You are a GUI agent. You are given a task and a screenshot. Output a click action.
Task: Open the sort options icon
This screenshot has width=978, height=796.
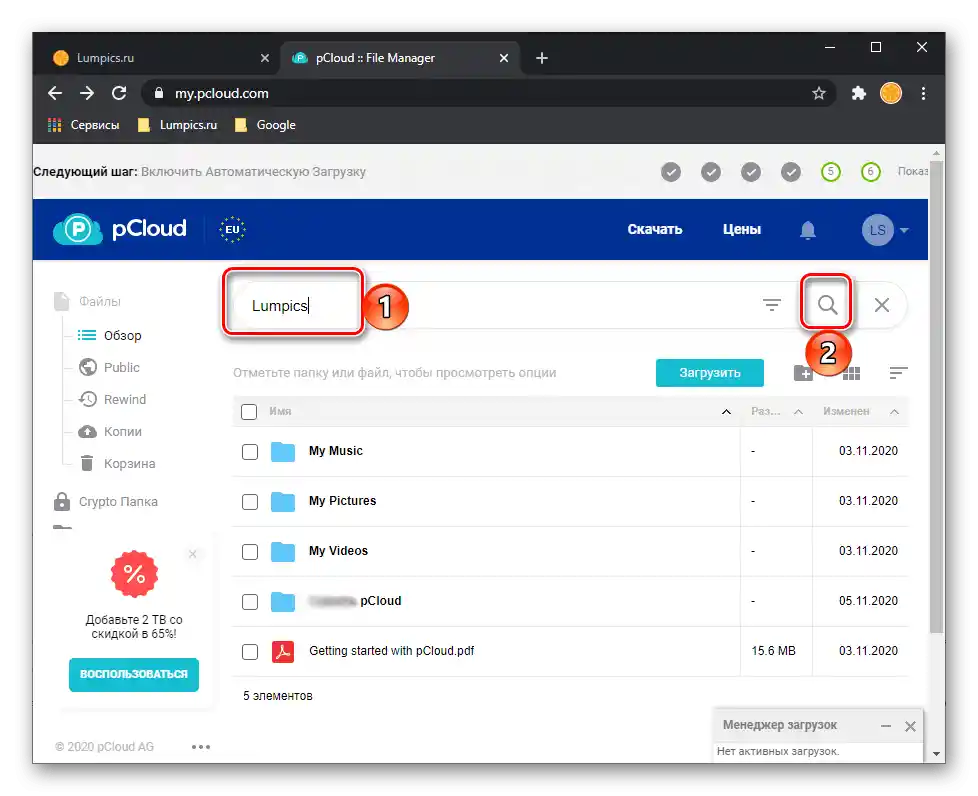click(x=898, y=373)
